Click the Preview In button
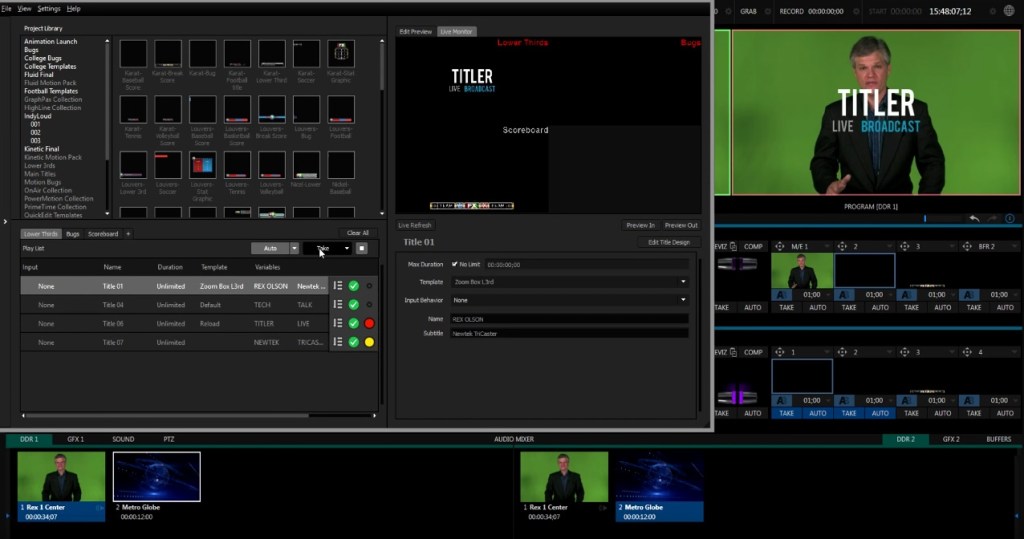Screen dimensions: 1024x539 click(x=640, y=225)
